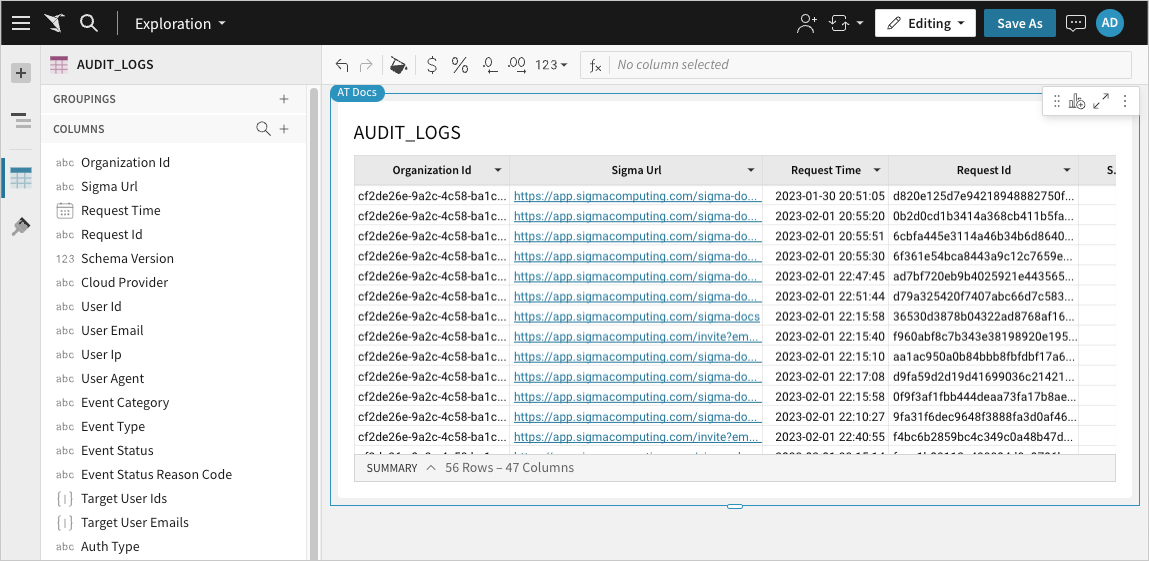Apply percent format to column
1149x561 pixels.
point(460,65)
